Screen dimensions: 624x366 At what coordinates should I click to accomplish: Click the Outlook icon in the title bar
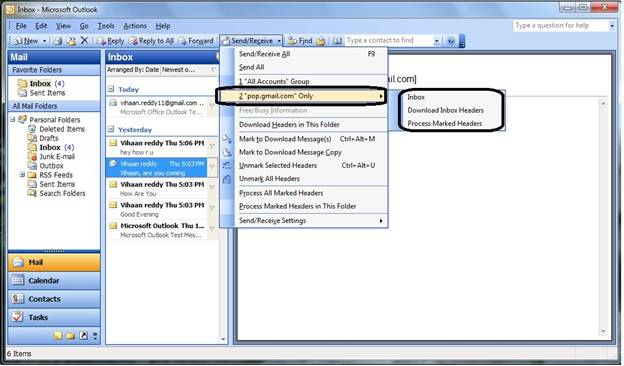pos(10,9)
